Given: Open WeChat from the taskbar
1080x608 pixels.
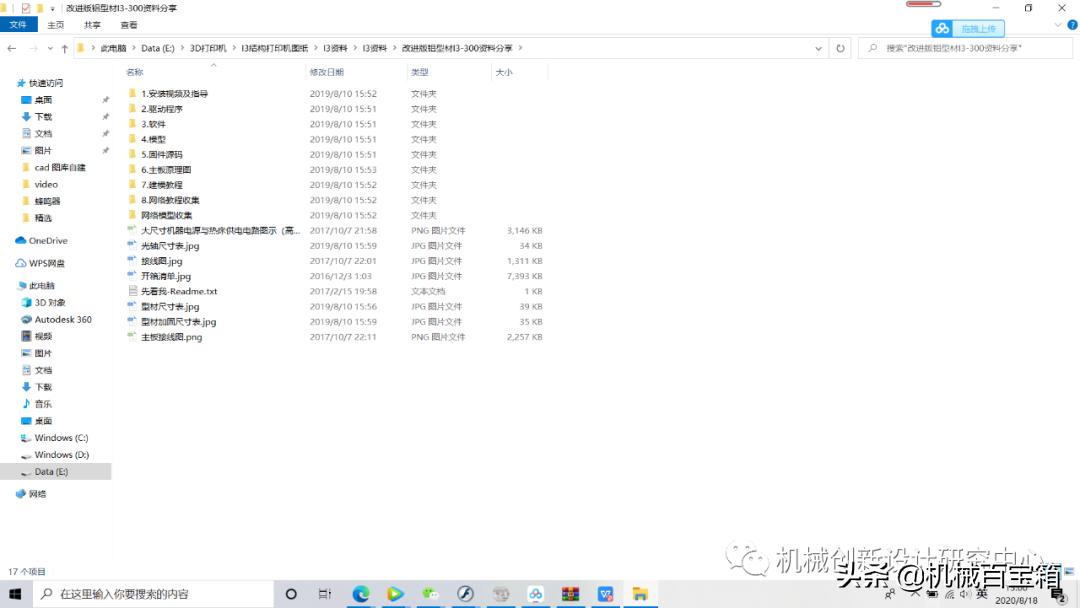Looking at the screenshot, I should [430, 593].
